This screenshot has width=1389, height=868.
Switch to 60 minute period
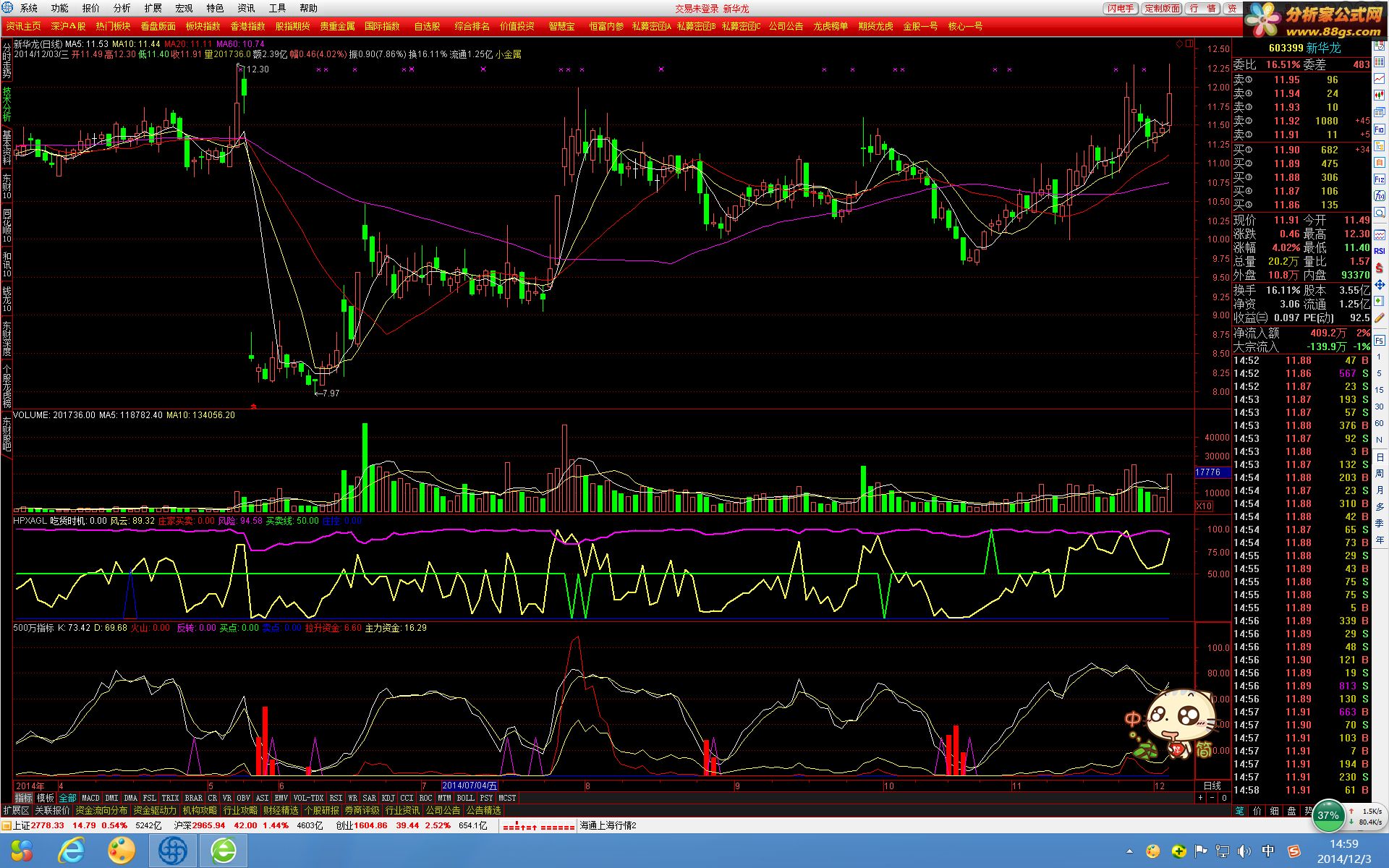[1380, 424]
